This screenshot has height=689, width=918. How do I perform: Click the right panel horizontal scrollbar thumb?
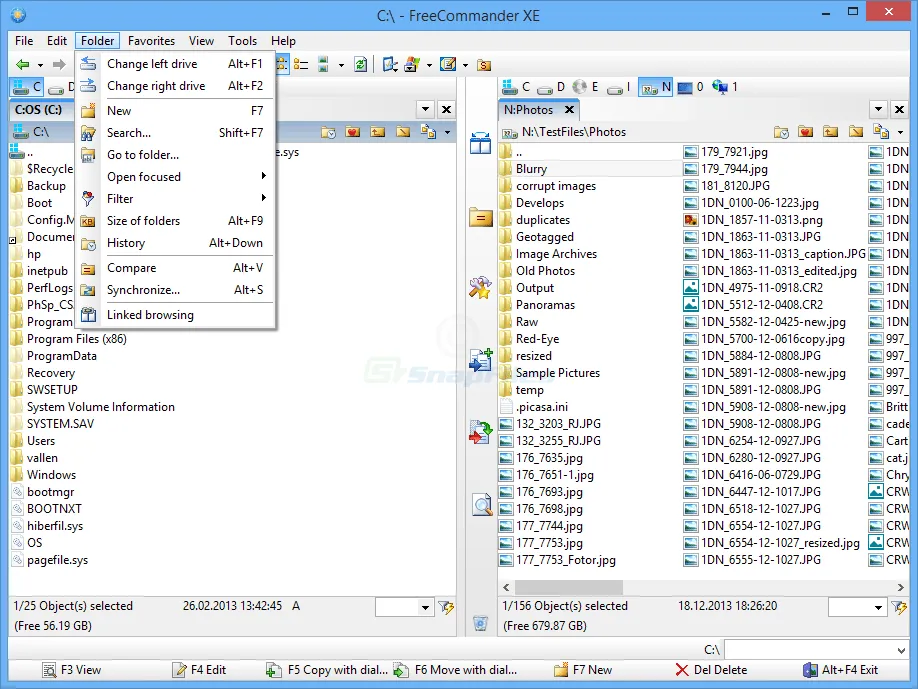[568, 587]
